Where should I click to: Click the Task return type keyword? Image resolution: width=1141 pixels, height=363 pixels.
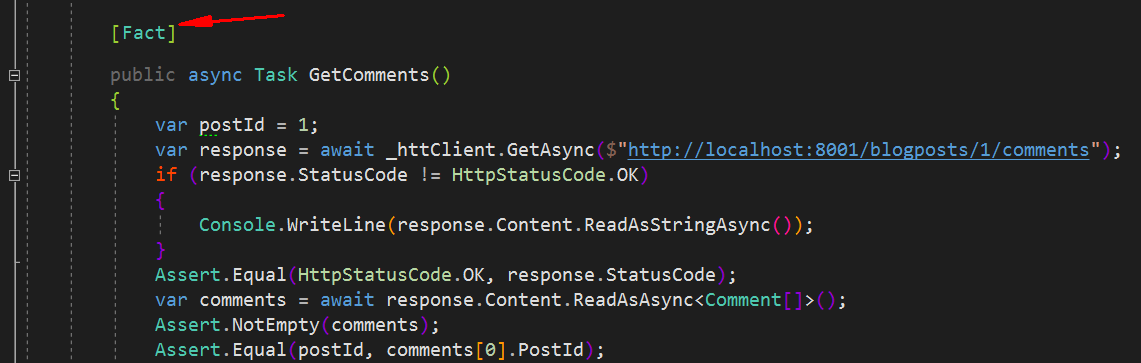276,75
